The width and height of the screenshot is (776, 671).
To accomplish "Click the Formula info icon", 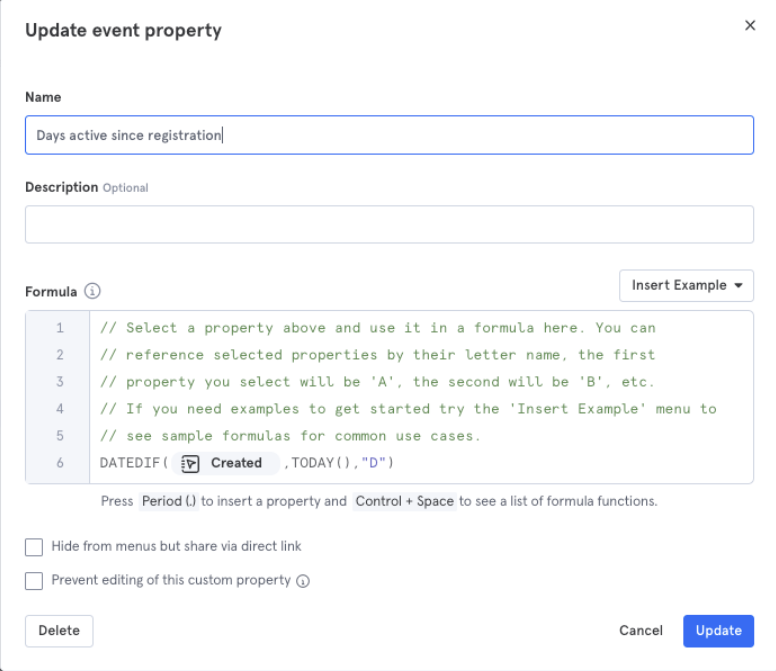I will pos(92,291).
